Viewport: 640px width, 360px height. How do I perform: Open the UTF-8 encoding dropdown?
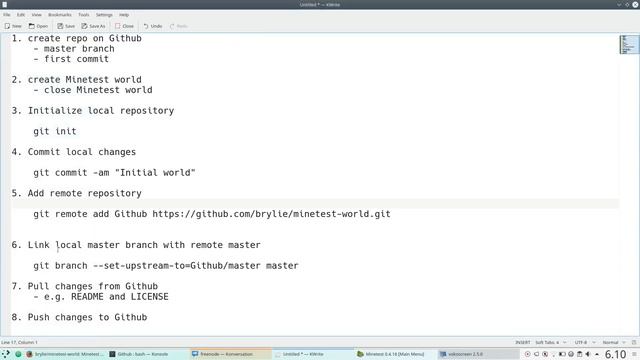pyautogui.click(x=585, y=342)
